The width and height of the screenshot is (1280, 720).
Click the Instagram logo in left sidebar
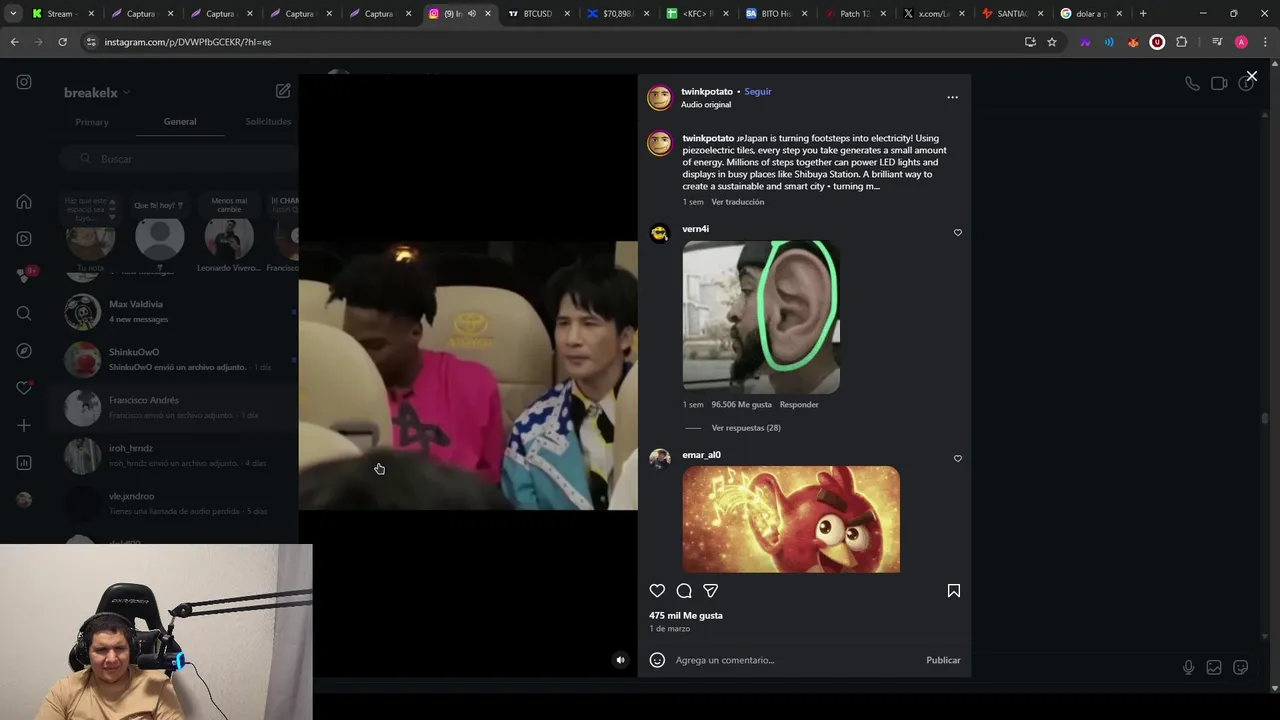click(x=24, y=82)
